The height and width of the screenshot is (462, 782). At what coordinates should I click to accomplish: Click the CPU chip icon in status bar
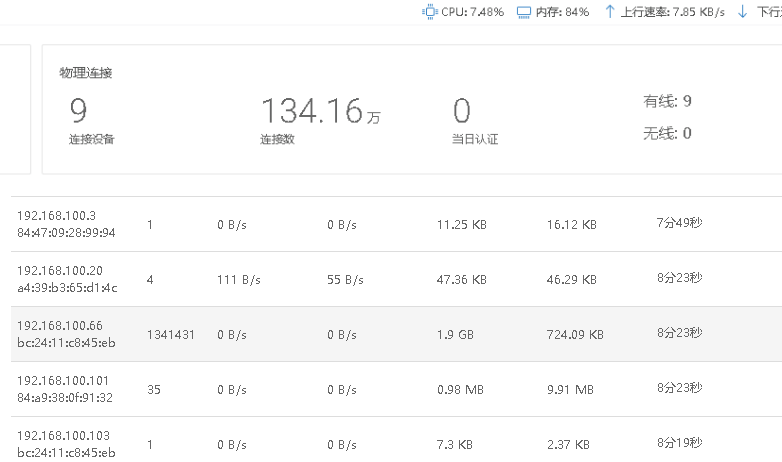click(x=430, y=12)
